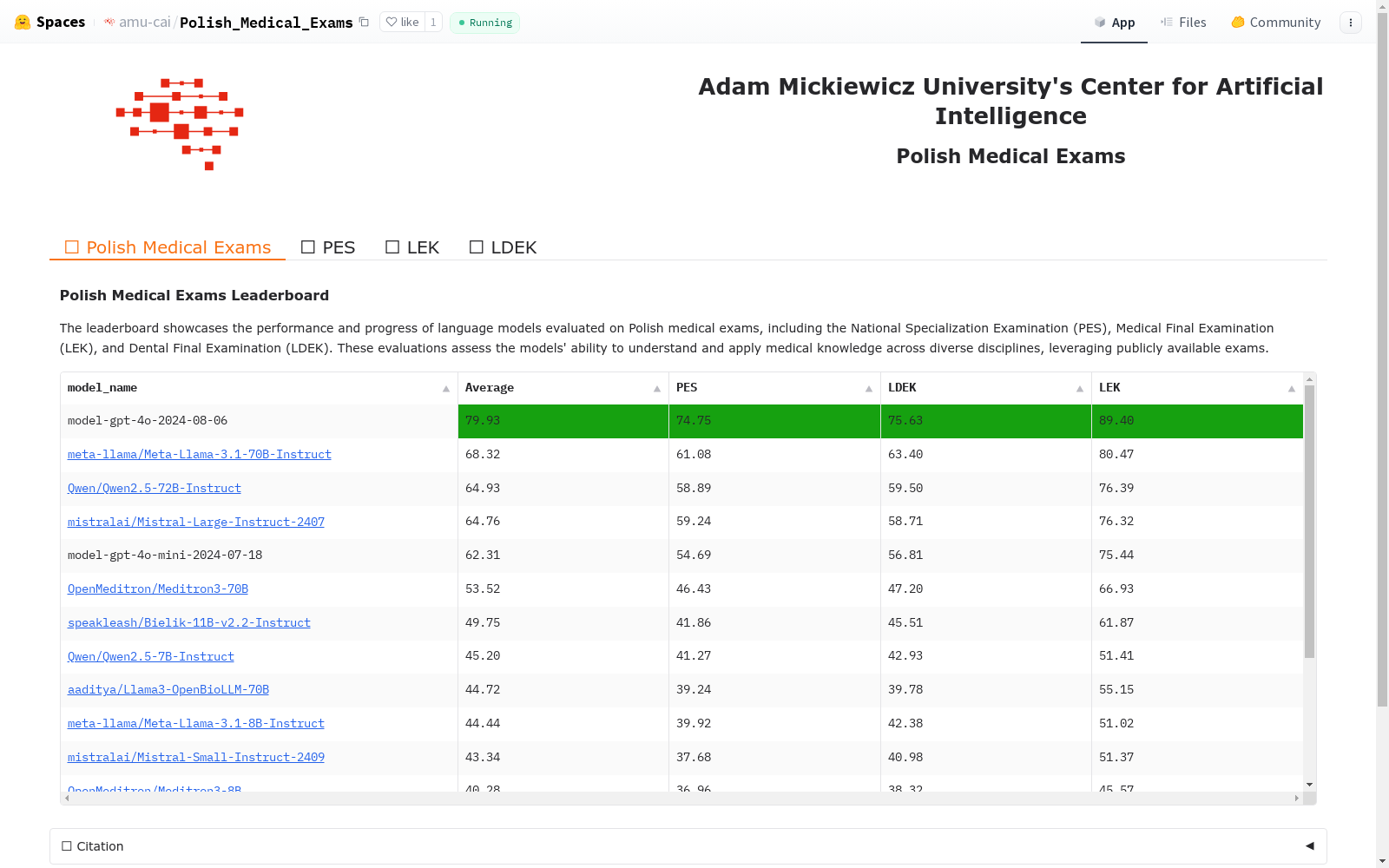Sort by the LDEK column arrow

pos(1080,389)
